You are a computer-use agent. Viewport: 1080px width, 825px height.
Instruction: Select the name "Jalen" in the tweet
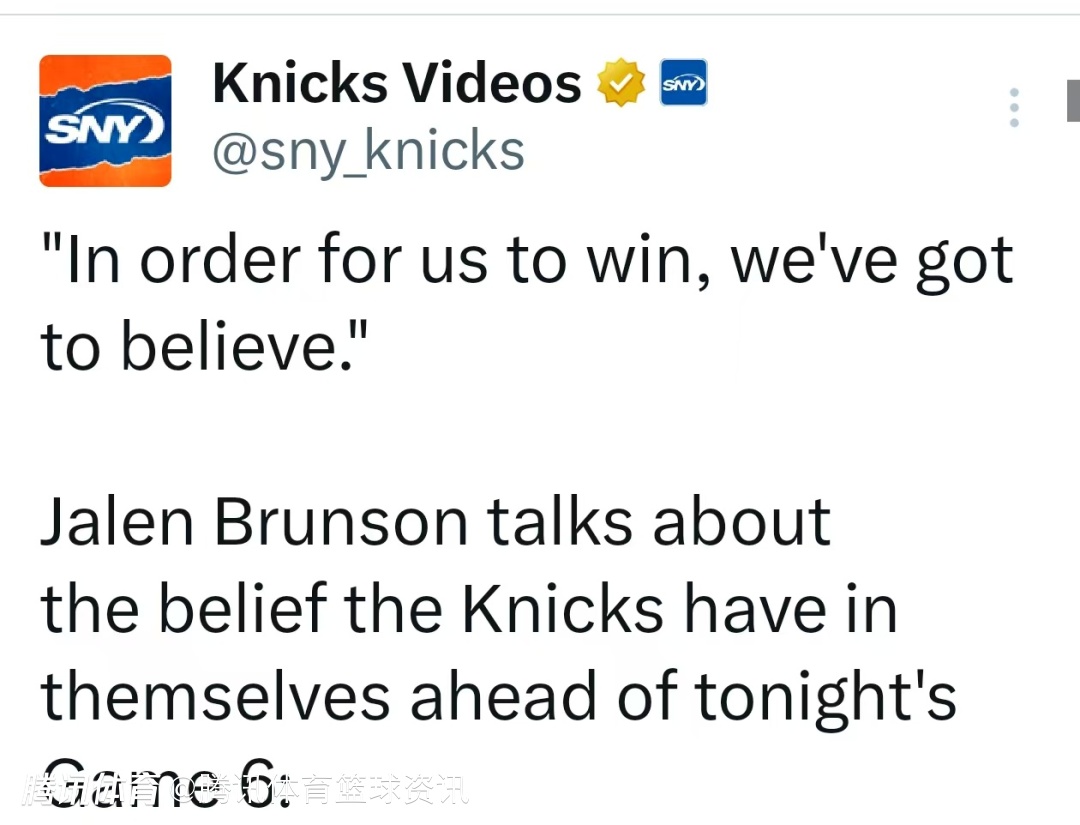117,521
